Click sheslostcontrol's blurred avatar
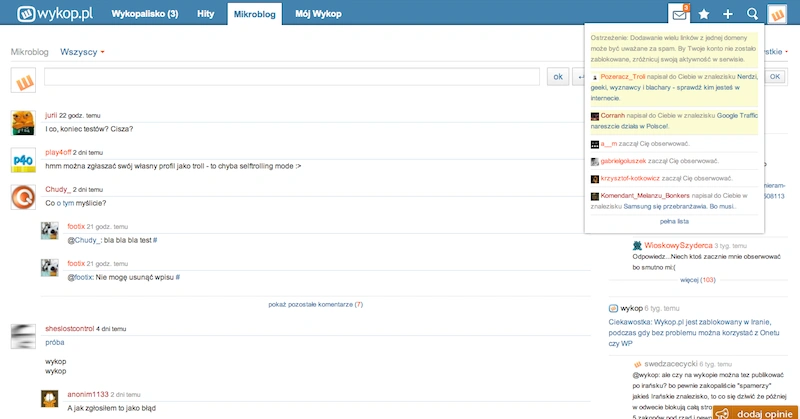 point(23,336)
